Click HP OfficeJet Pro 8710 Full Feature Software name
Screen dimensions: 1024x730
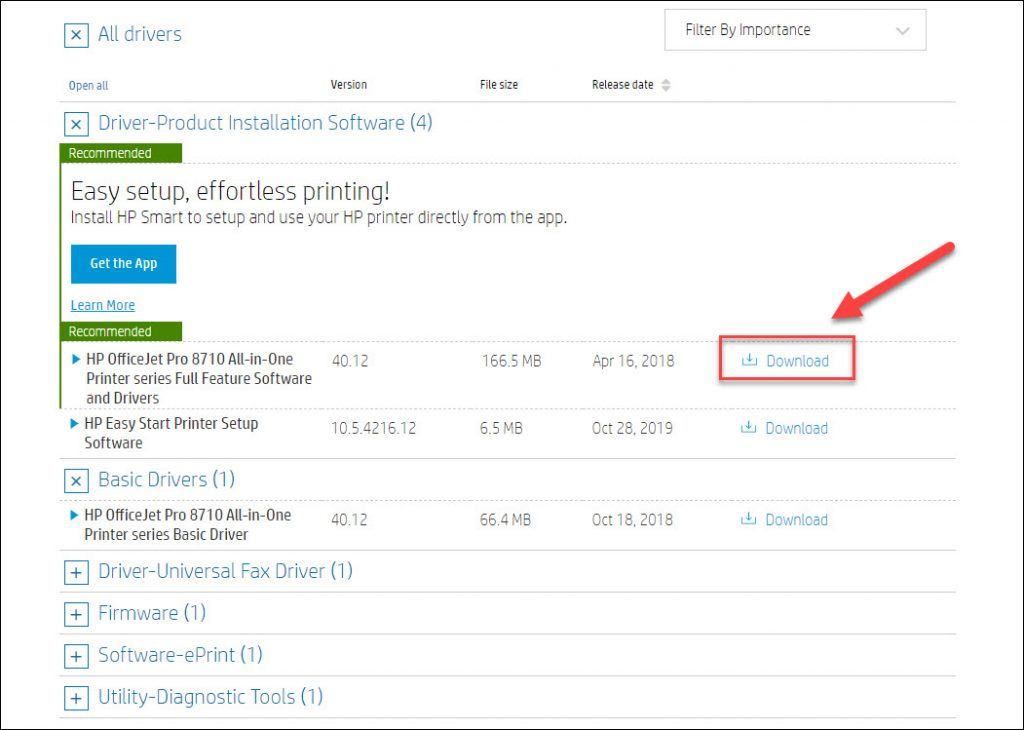(x=199, y=378)
